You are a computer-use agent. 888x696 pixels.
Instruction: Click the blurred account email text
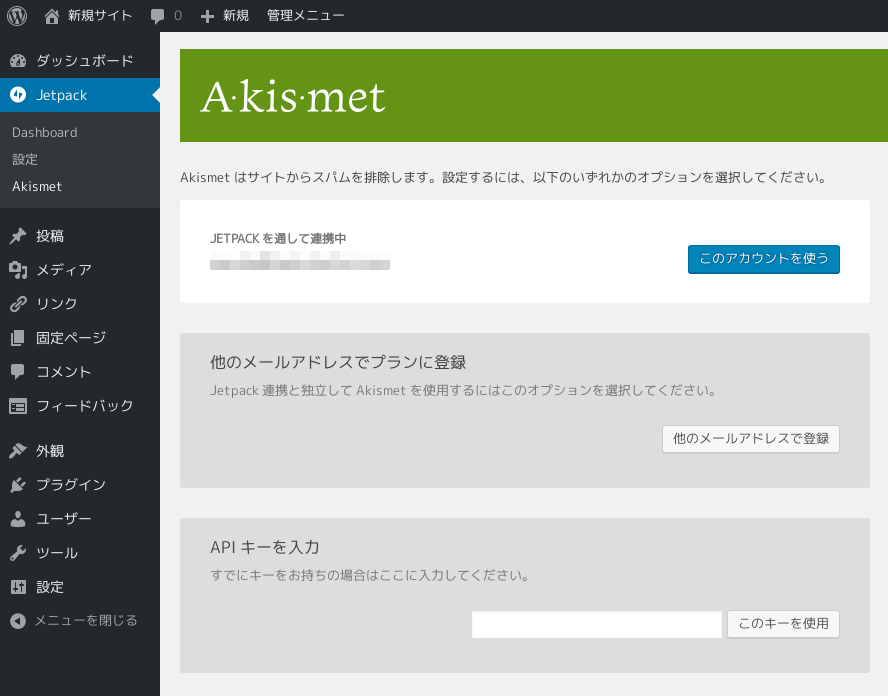[300, 261]
